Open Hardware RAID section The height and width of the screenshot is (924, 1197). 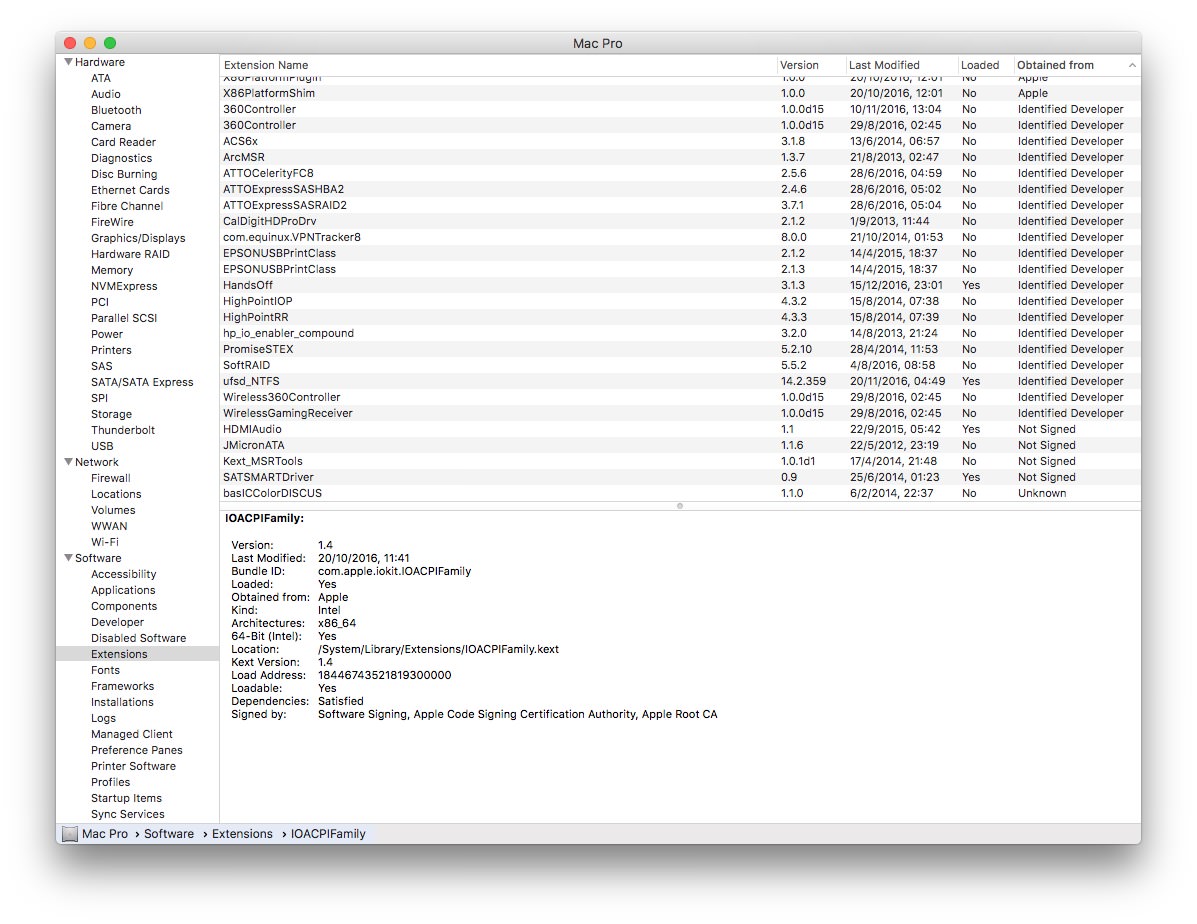point(130,254)
